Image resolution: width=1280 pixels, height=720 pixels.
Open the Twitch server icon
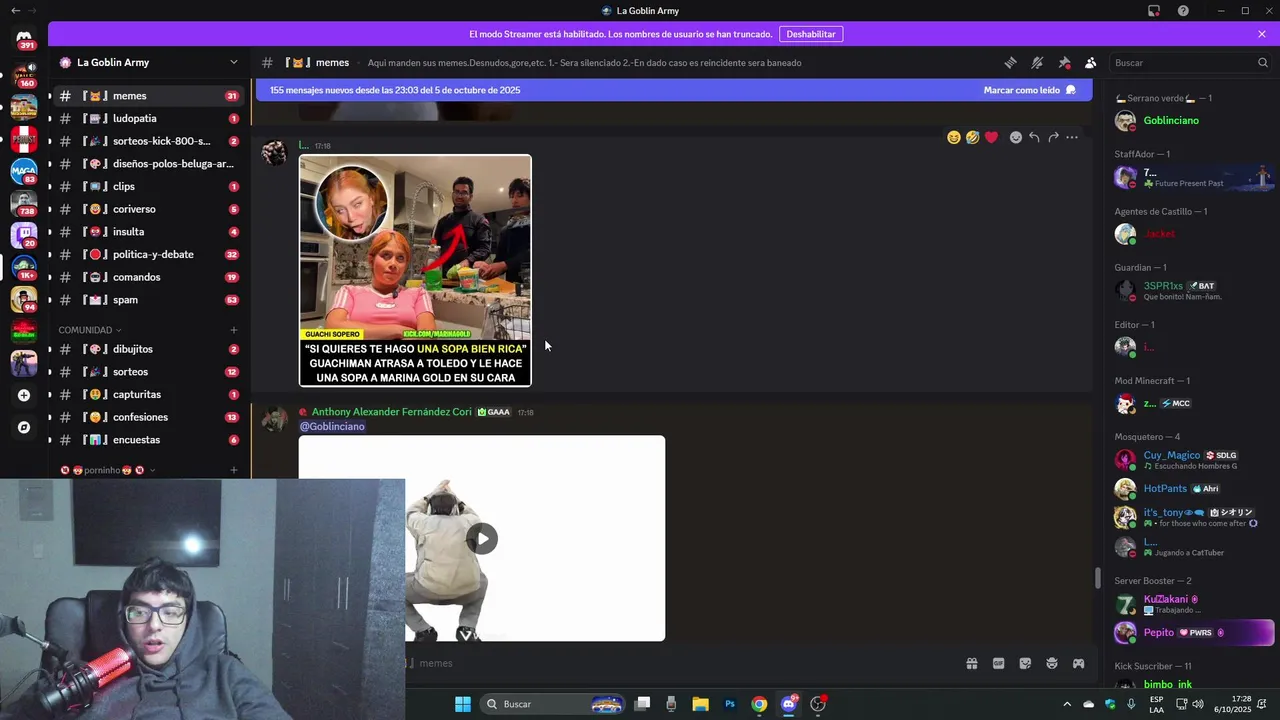24,235
